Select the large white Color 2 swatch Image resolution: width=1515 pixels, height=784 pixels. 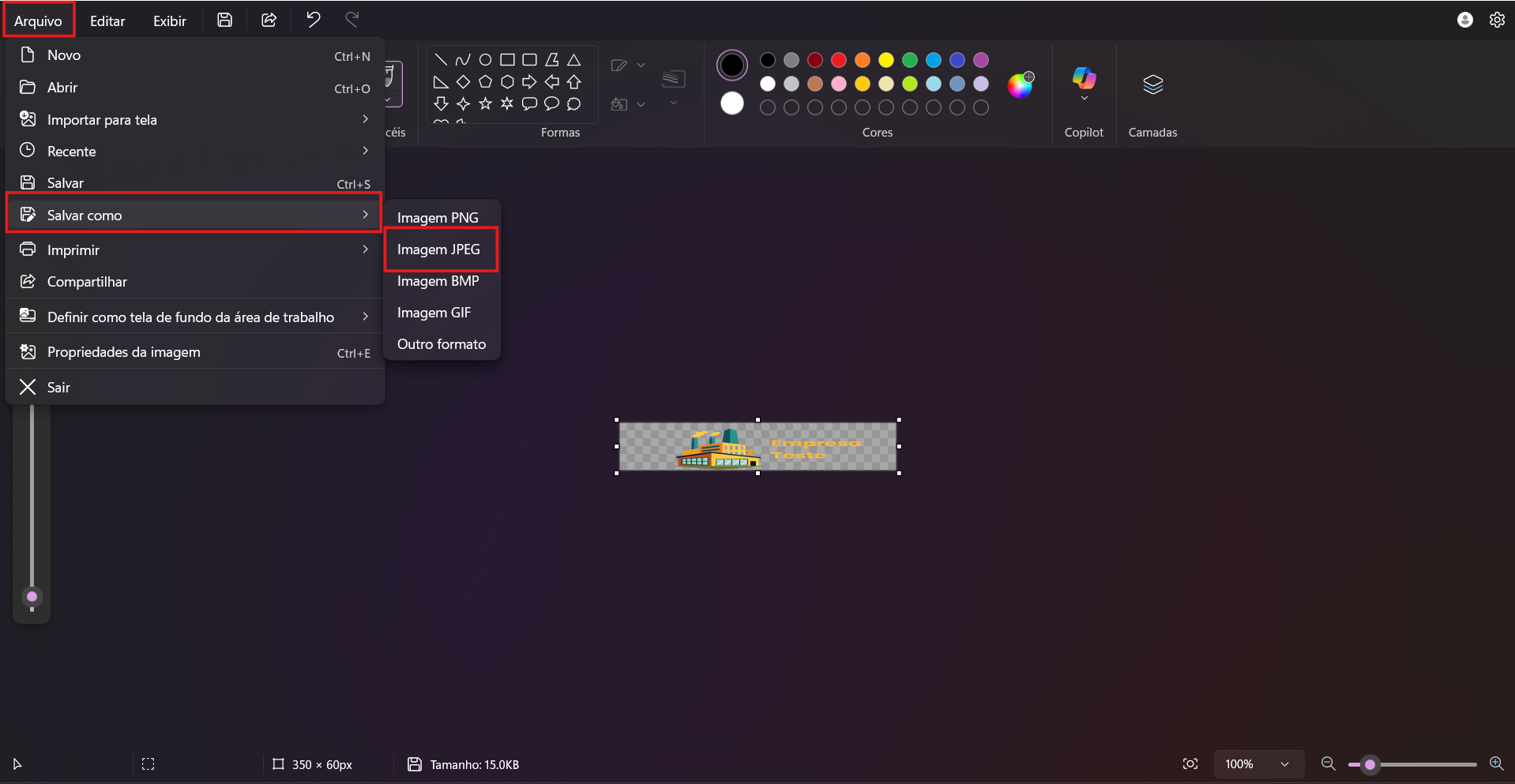tap(732, 103)
